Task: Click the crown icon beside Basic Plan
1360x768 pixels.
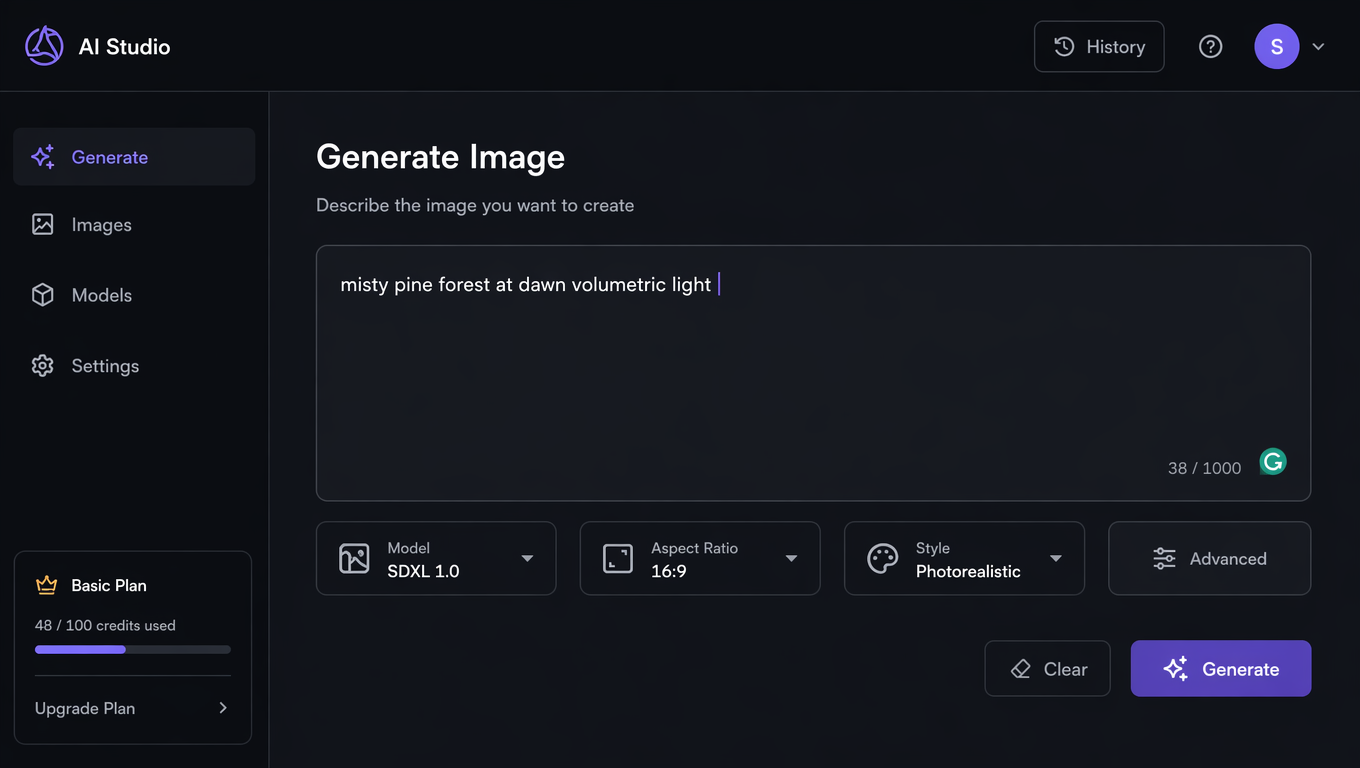Action: [x=46, y=585]
